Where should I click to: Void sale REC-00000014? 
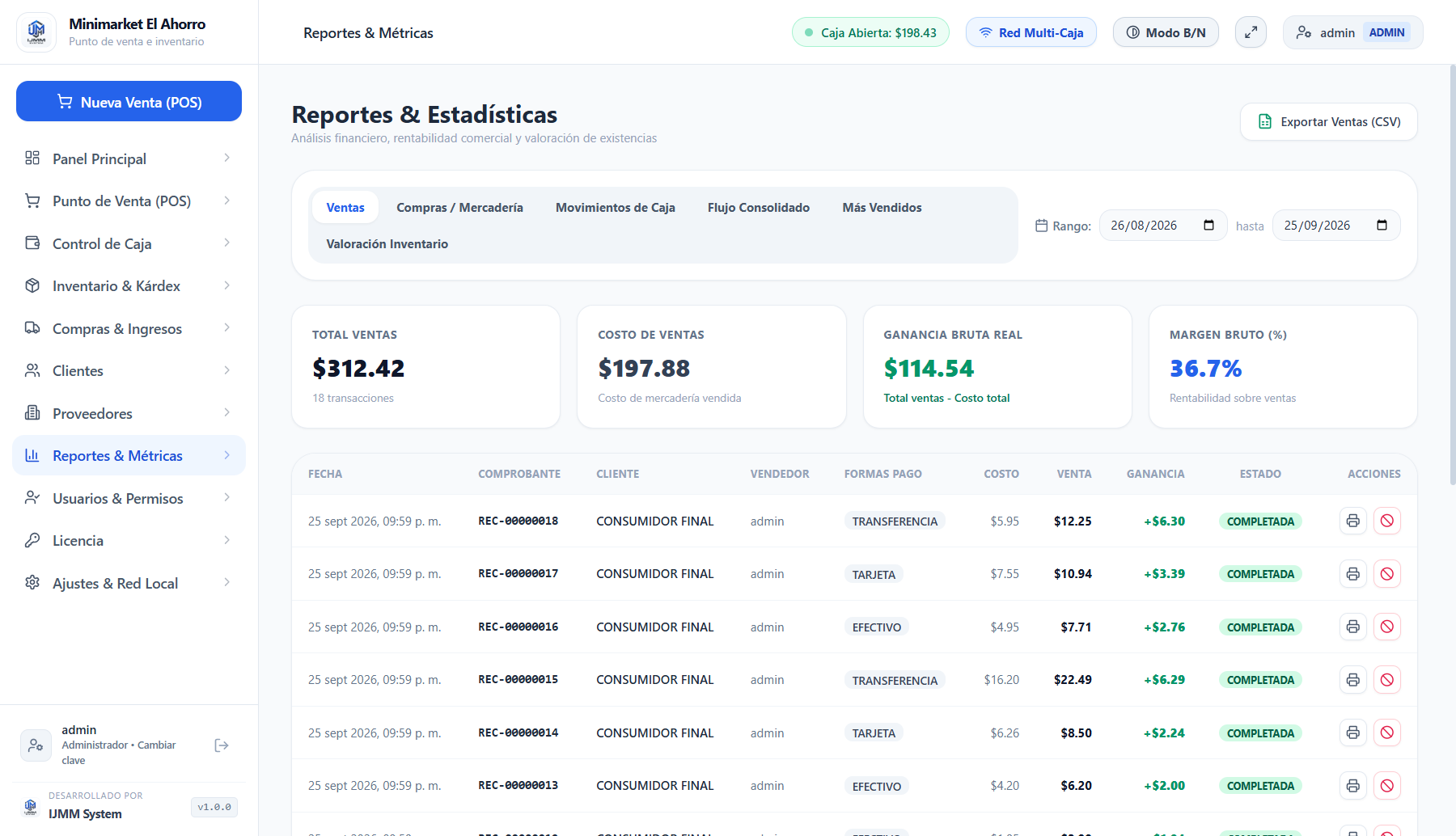coord(1386,733)
